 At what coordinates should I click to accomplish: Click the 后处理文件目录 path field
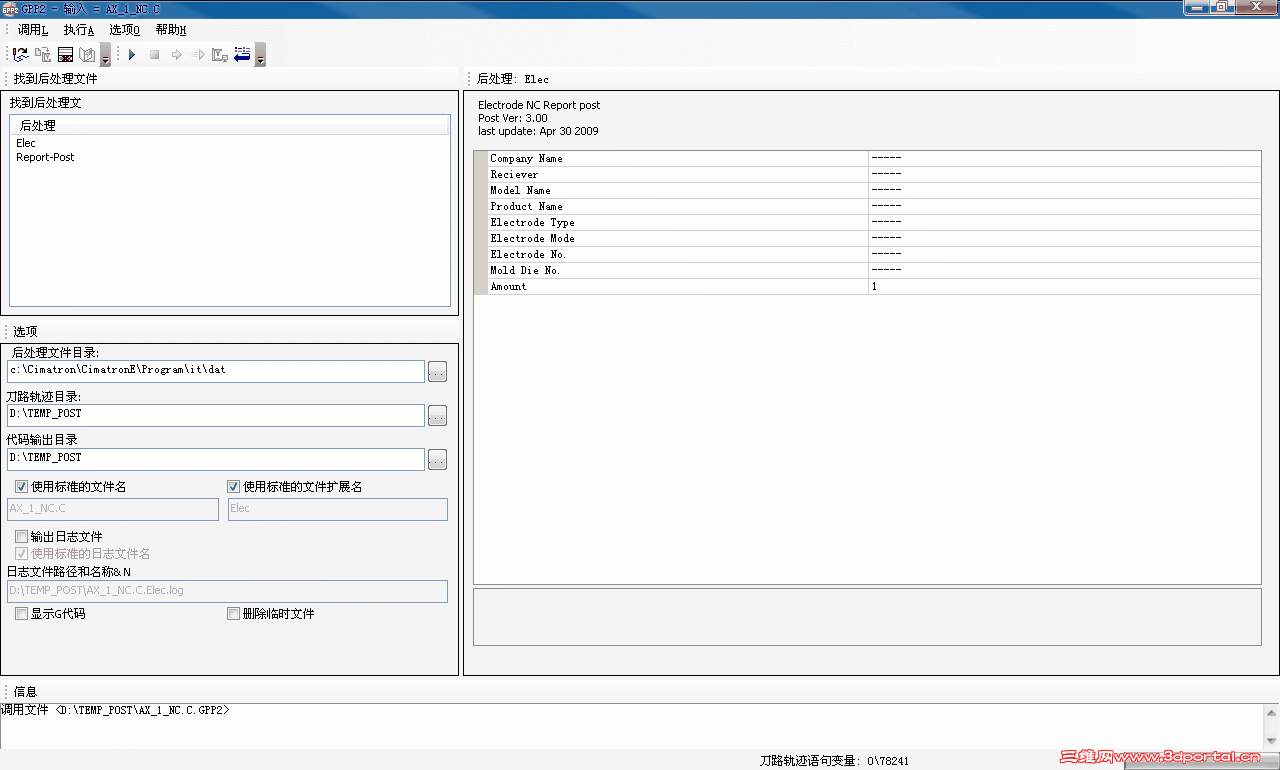[216, 370]
